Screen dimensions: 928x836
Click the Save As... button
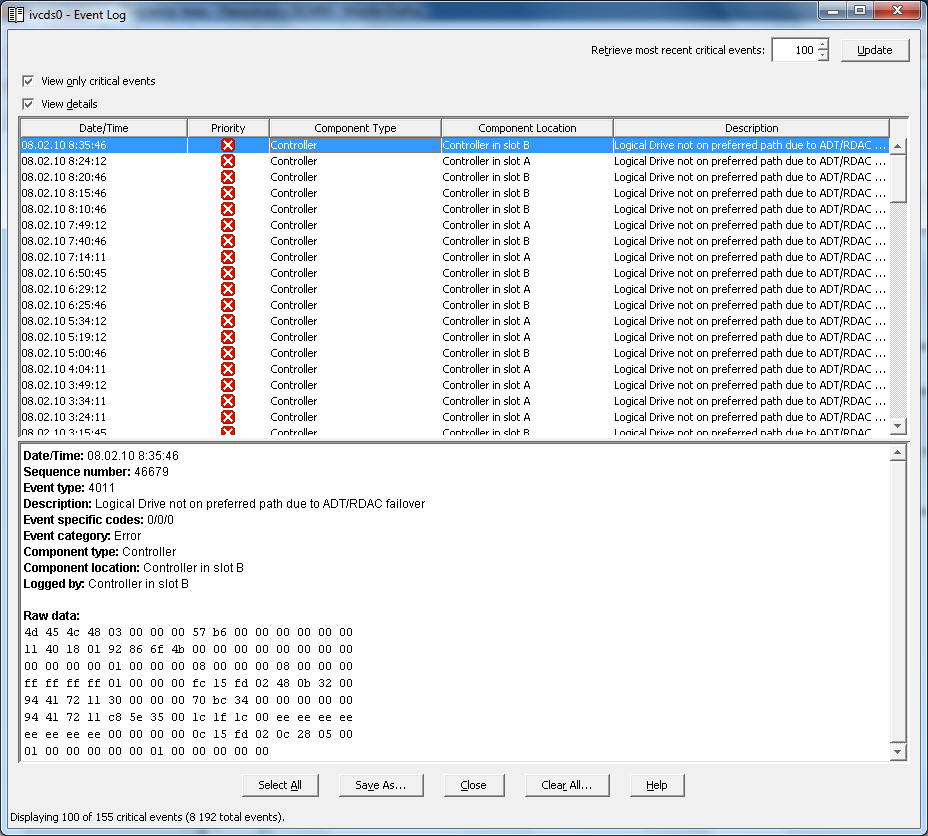tap(380, 785)
